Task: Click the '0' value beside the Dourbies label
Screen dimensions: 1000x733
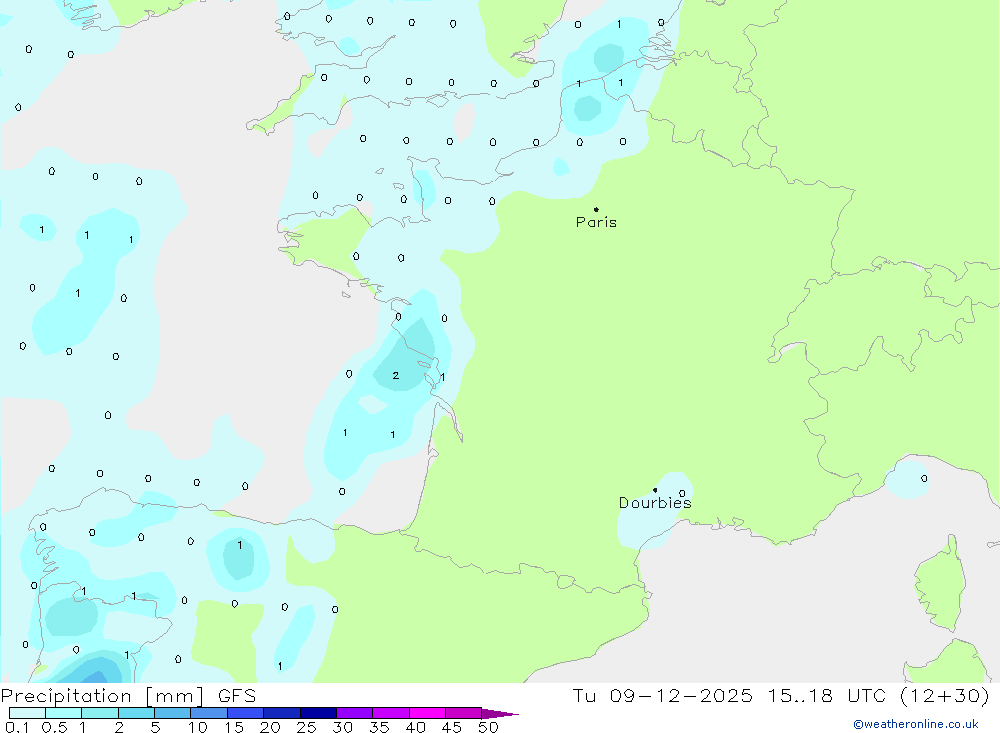Action: (682, 493)
